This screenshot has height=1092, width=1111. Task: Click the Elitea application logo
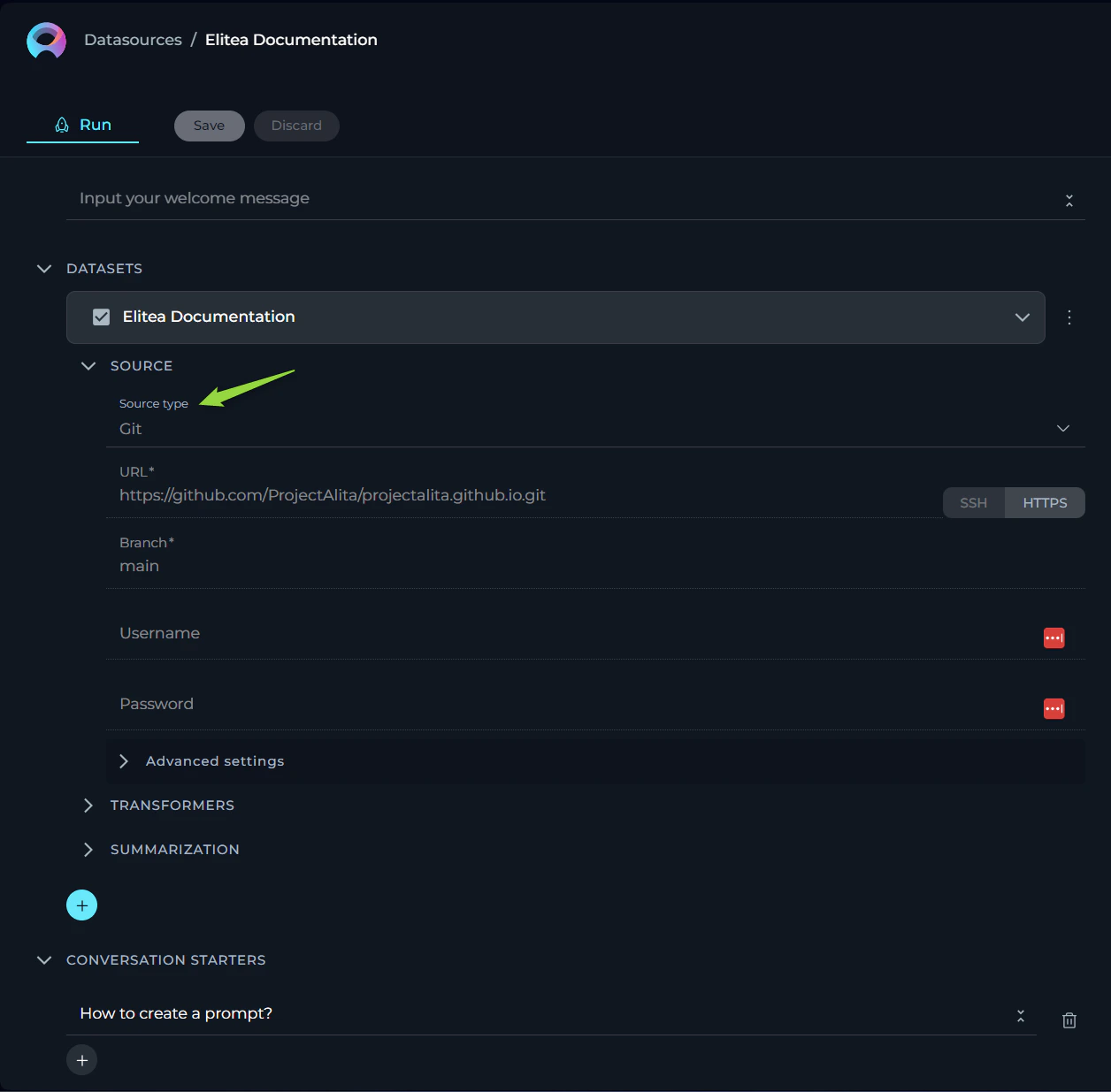(46, 40)
